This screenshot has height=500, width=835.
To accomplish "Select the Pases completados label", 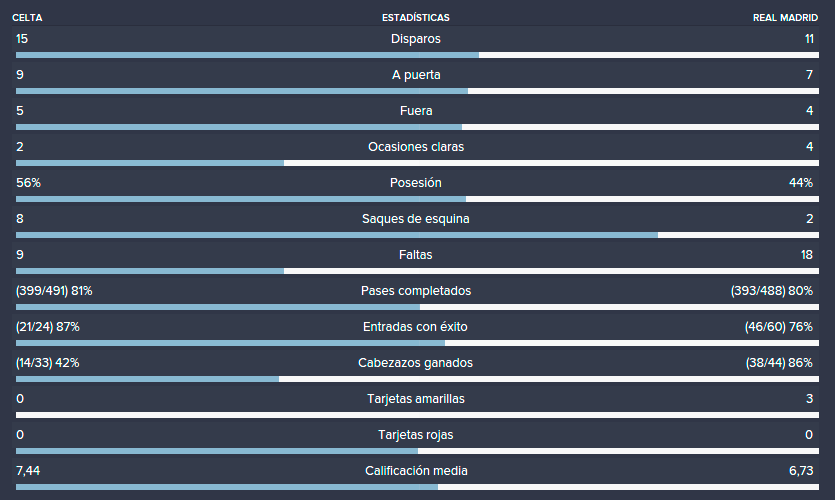I will click(416, 291).
